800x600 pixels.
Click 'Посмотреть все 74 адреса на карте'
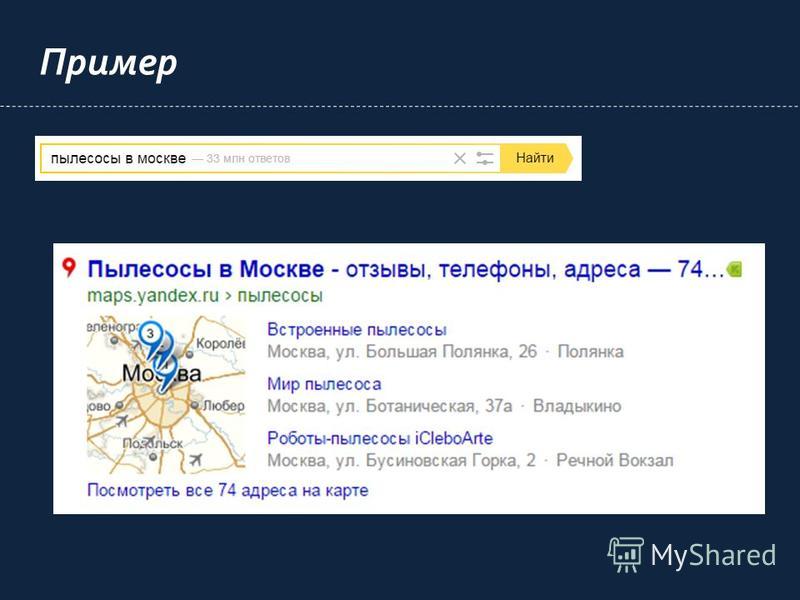(x=228, y=490)
